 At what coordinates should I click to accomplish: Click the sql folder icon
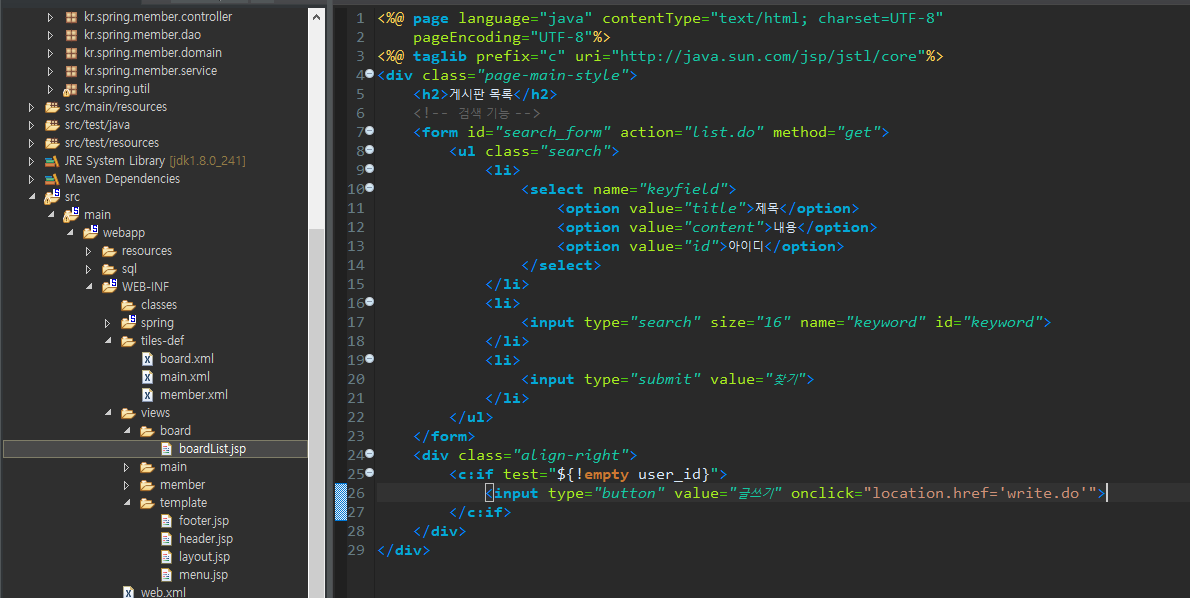point(109,269)
